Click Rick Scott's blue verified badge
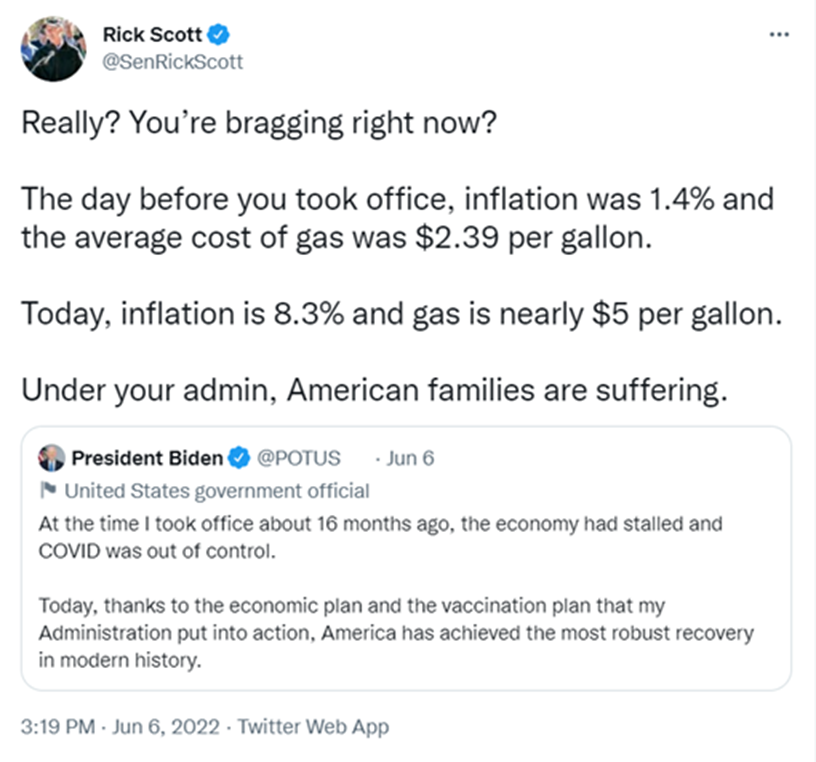This screenshot has width=816, height=762. point(219,35)
